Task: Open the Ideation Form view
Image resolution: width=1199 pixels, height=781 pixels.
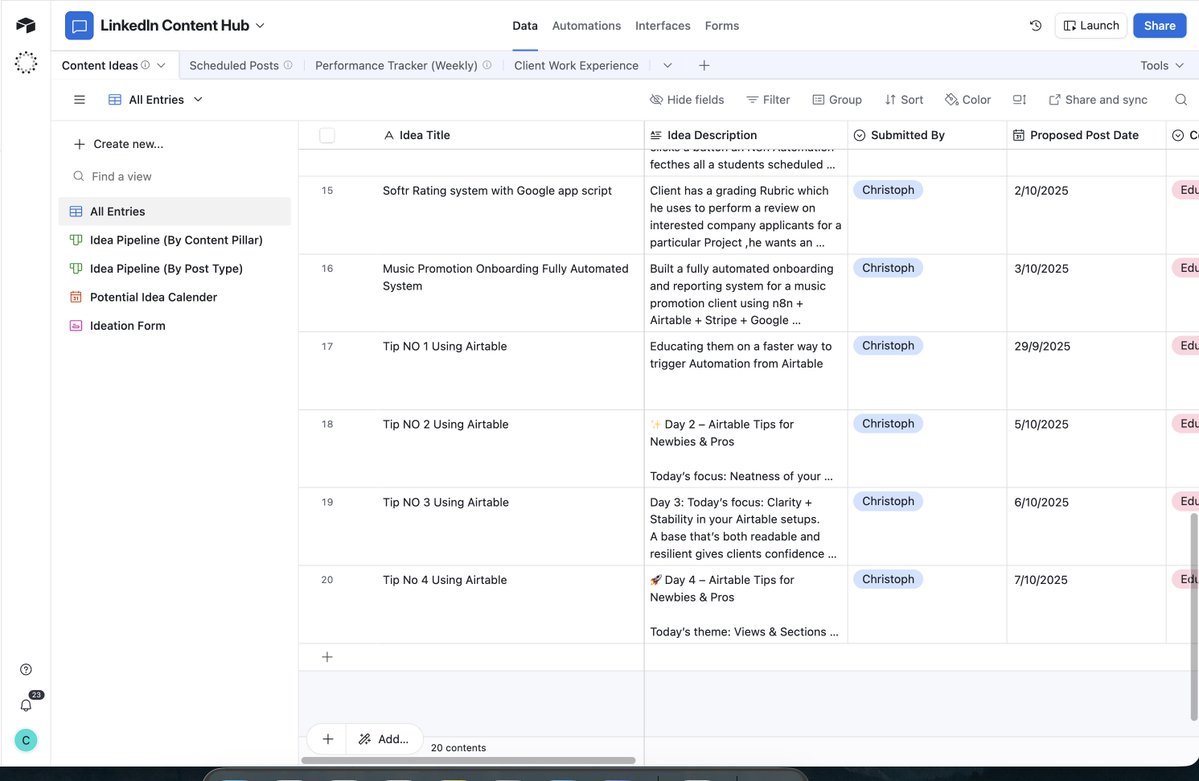Action: pyautogui.click(x=174, y=326)
